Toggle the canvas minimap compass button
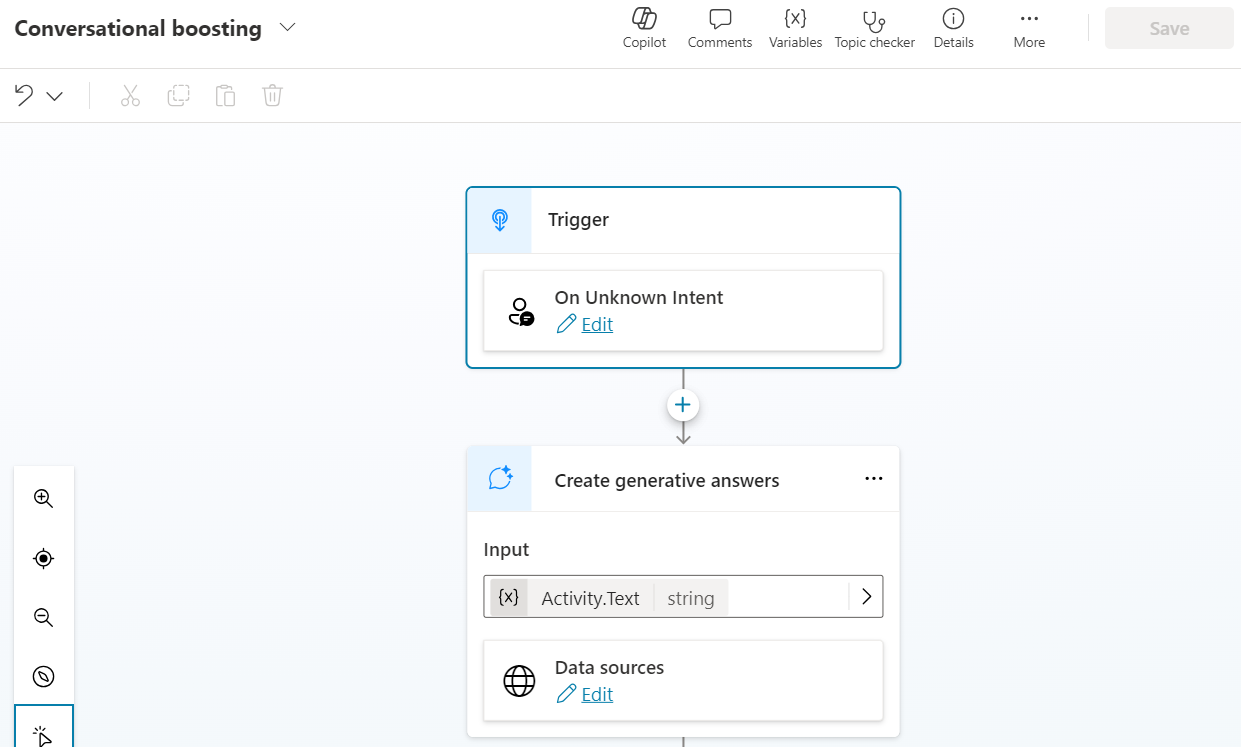 pyautogui.click(x=43, y=676)
